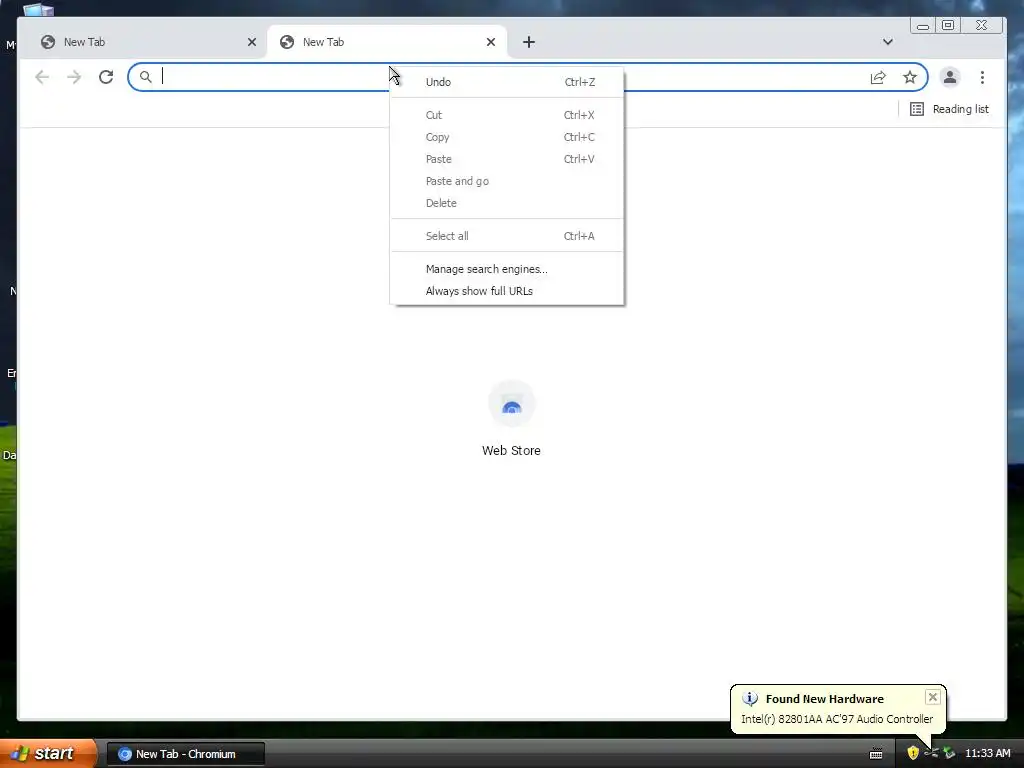
Task: Reload the page with the refresh icon
Action: 106,77
